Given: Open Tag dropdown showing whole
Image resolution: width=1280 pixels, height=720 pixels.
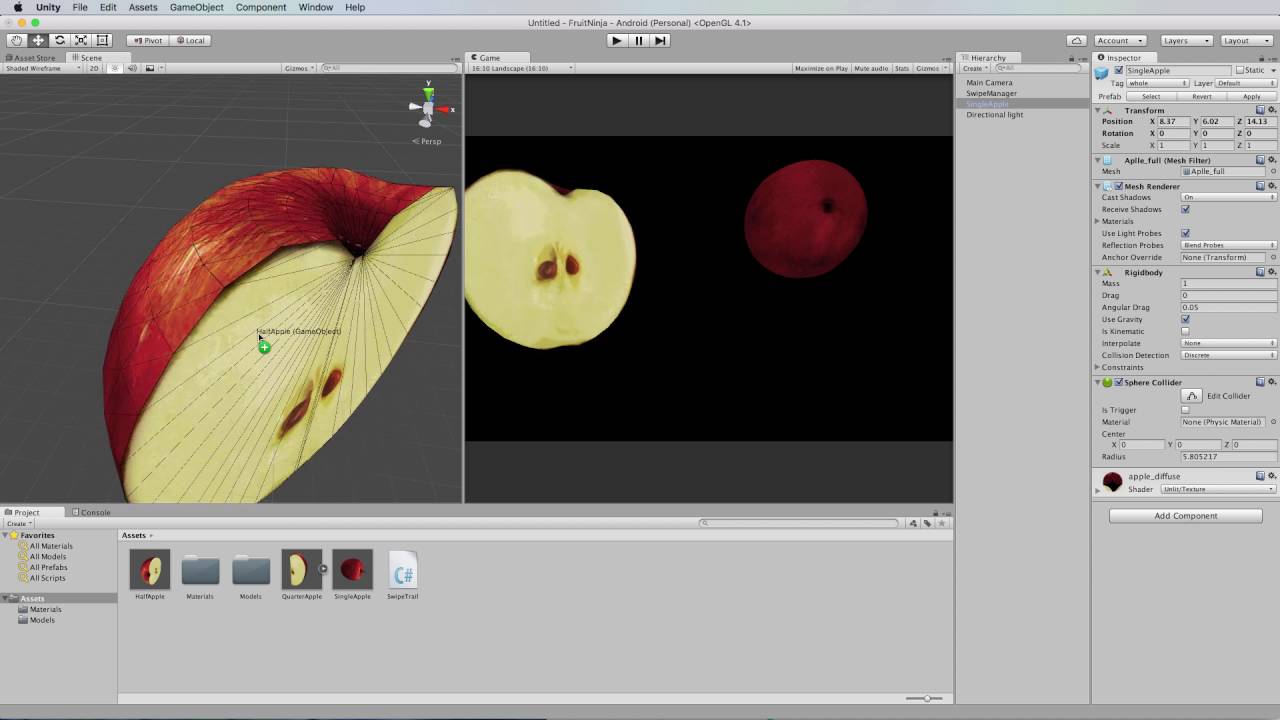Looking at the screenshot, I should point(1157,83).
